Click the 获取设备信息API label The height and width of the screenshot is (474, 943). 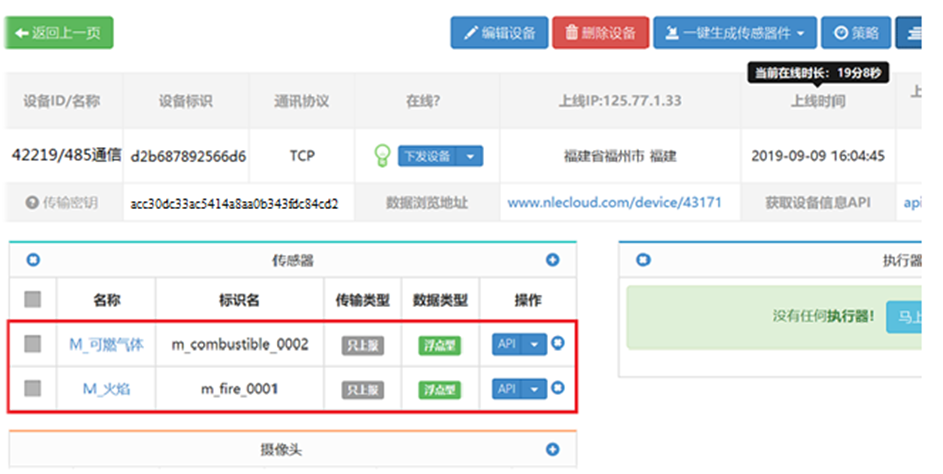(x=818, y=203)
